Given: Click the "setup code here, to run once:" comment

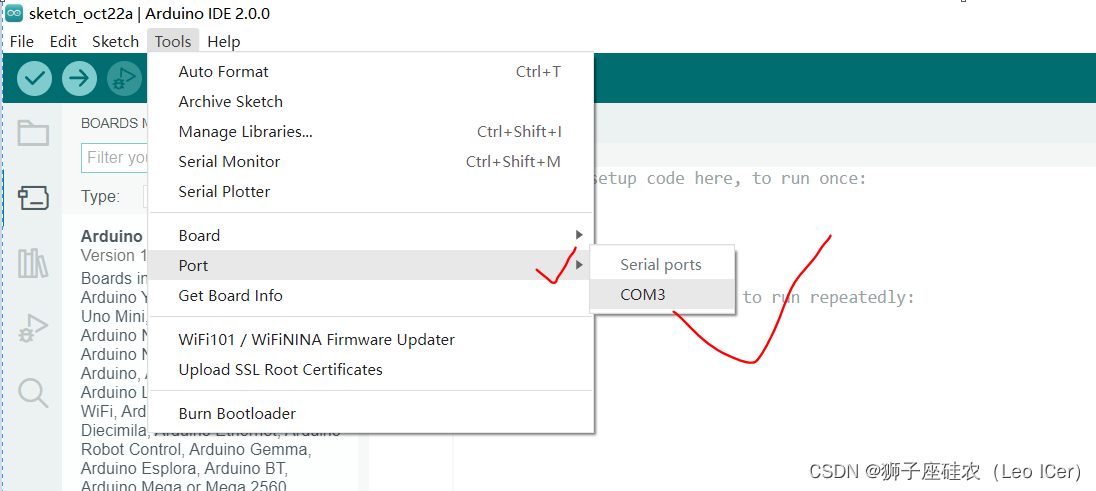Looking at the screenshot, I should click(x=729, y=178).
